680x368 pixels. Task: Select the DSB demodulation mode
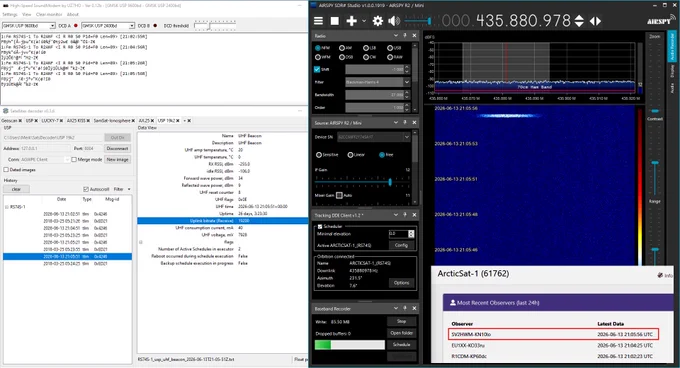tap(346, 57)
